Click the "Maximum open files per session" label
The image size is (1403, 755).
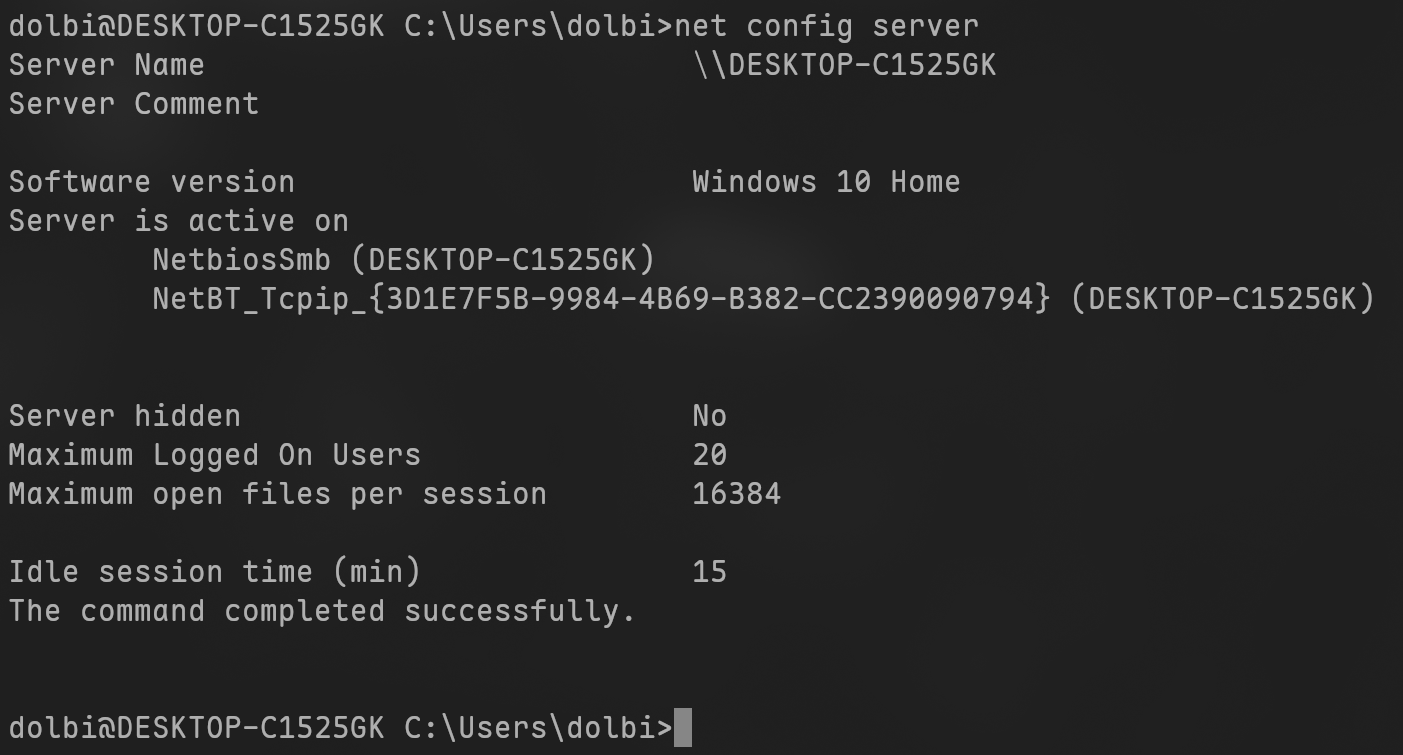278,494
